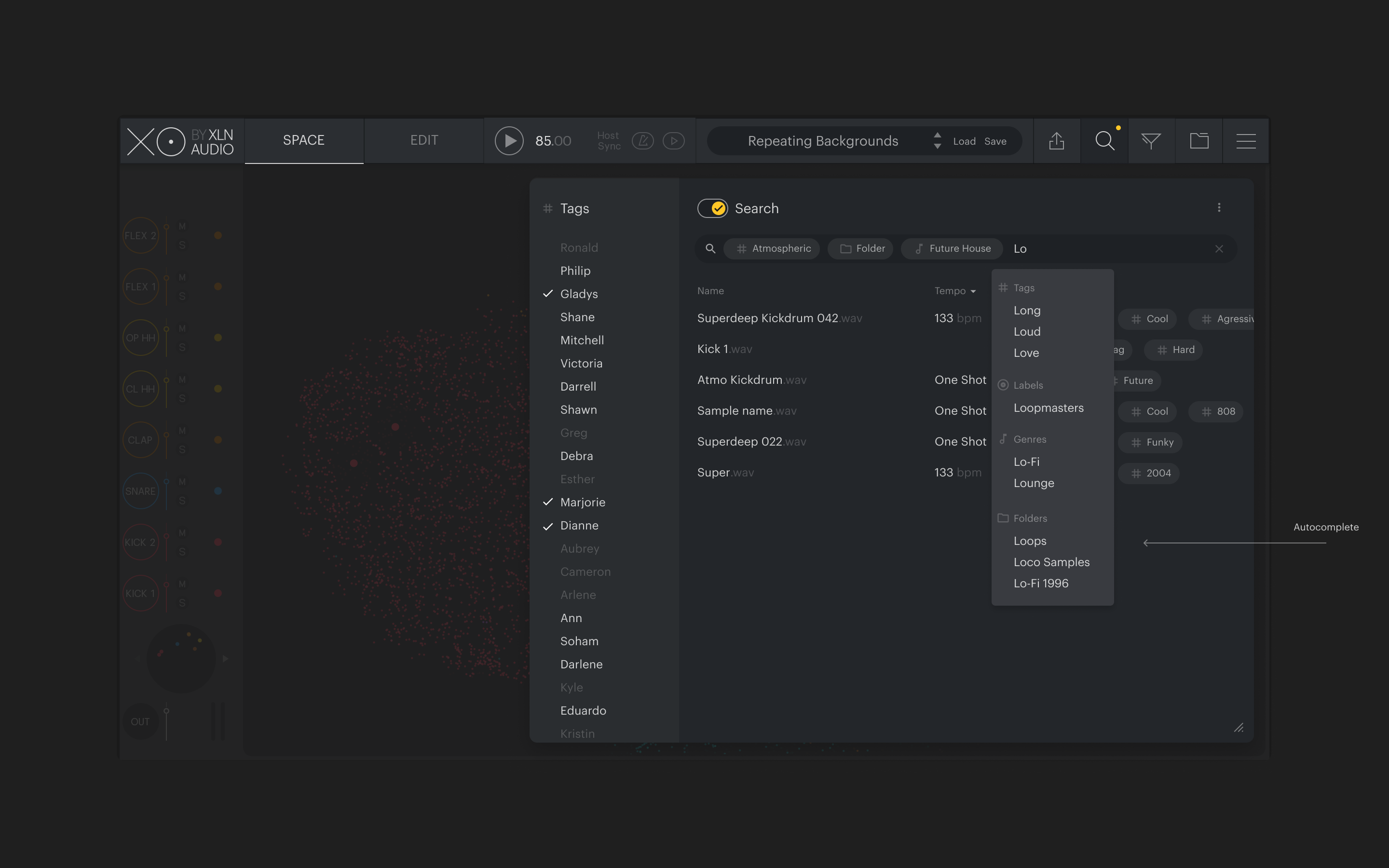Image resolution: width=1389 pixels, height=868 pixels.
Task: Toggle the metronome icon near Host Sync
Action: (x=642, y=141)
